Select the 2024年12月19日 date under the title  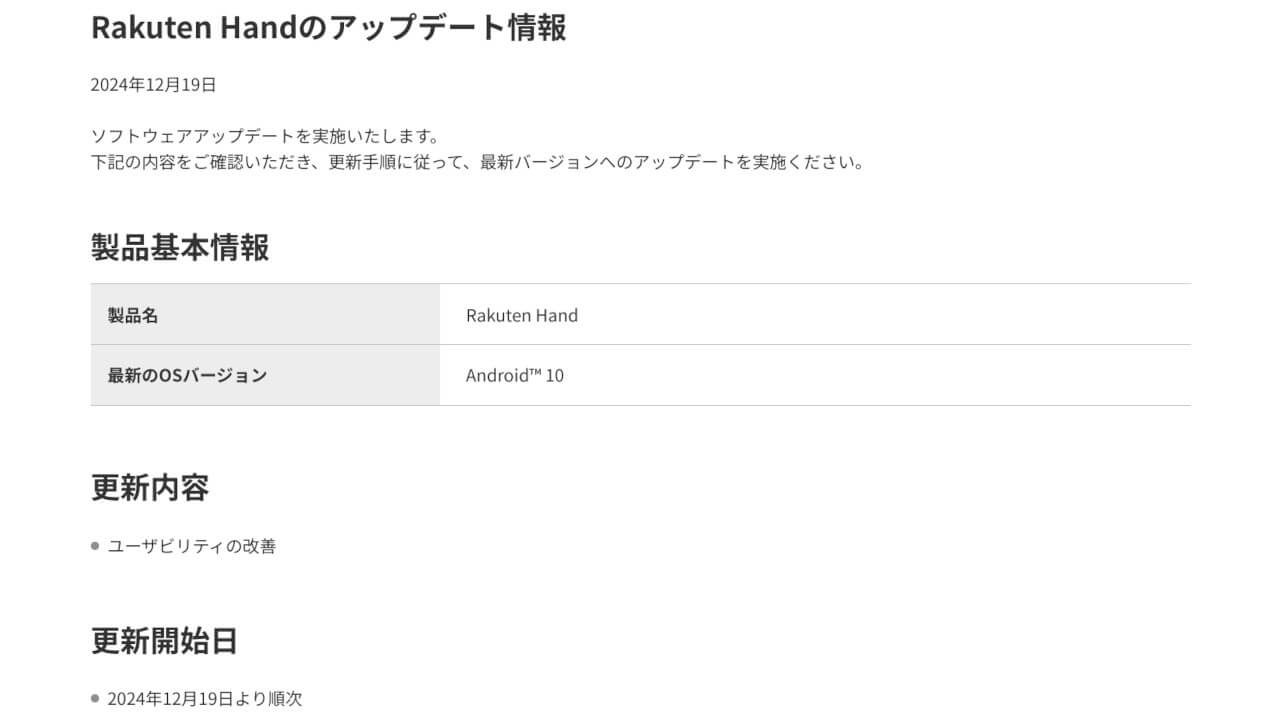tap(153, 85)
